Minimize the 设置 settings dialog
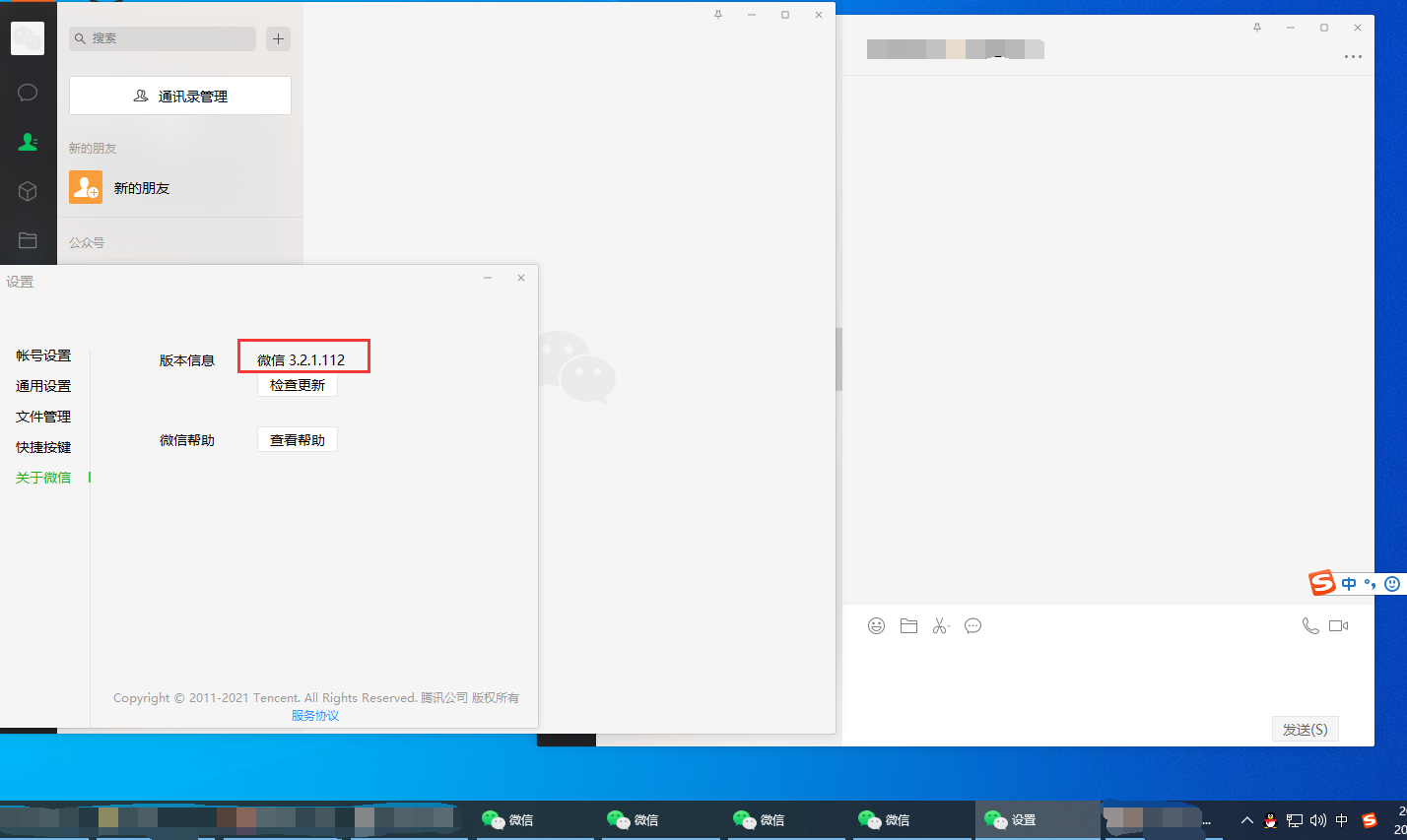 (488, 278)
